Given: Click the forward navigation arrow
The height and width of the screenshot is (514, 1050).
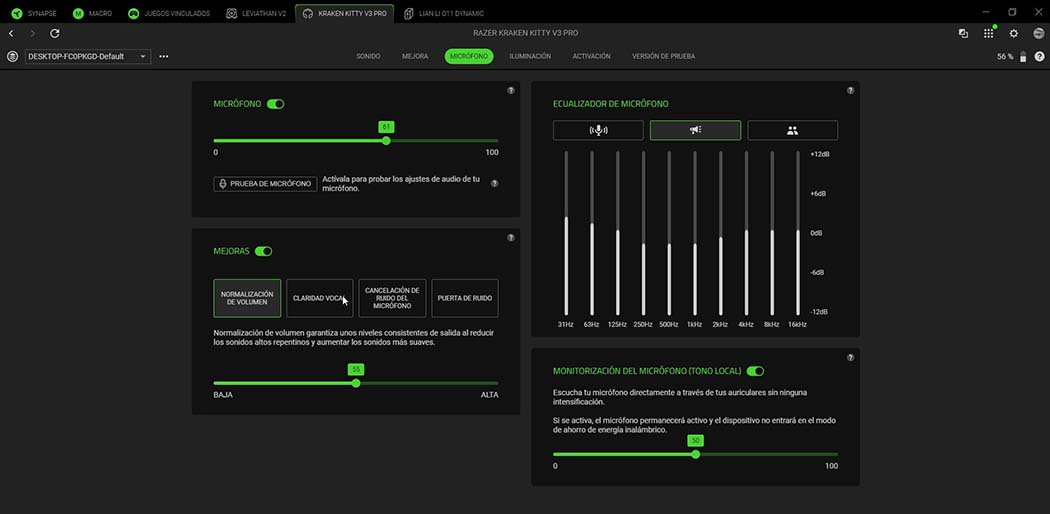Looking at the screenshot, I should click(33, 33).
